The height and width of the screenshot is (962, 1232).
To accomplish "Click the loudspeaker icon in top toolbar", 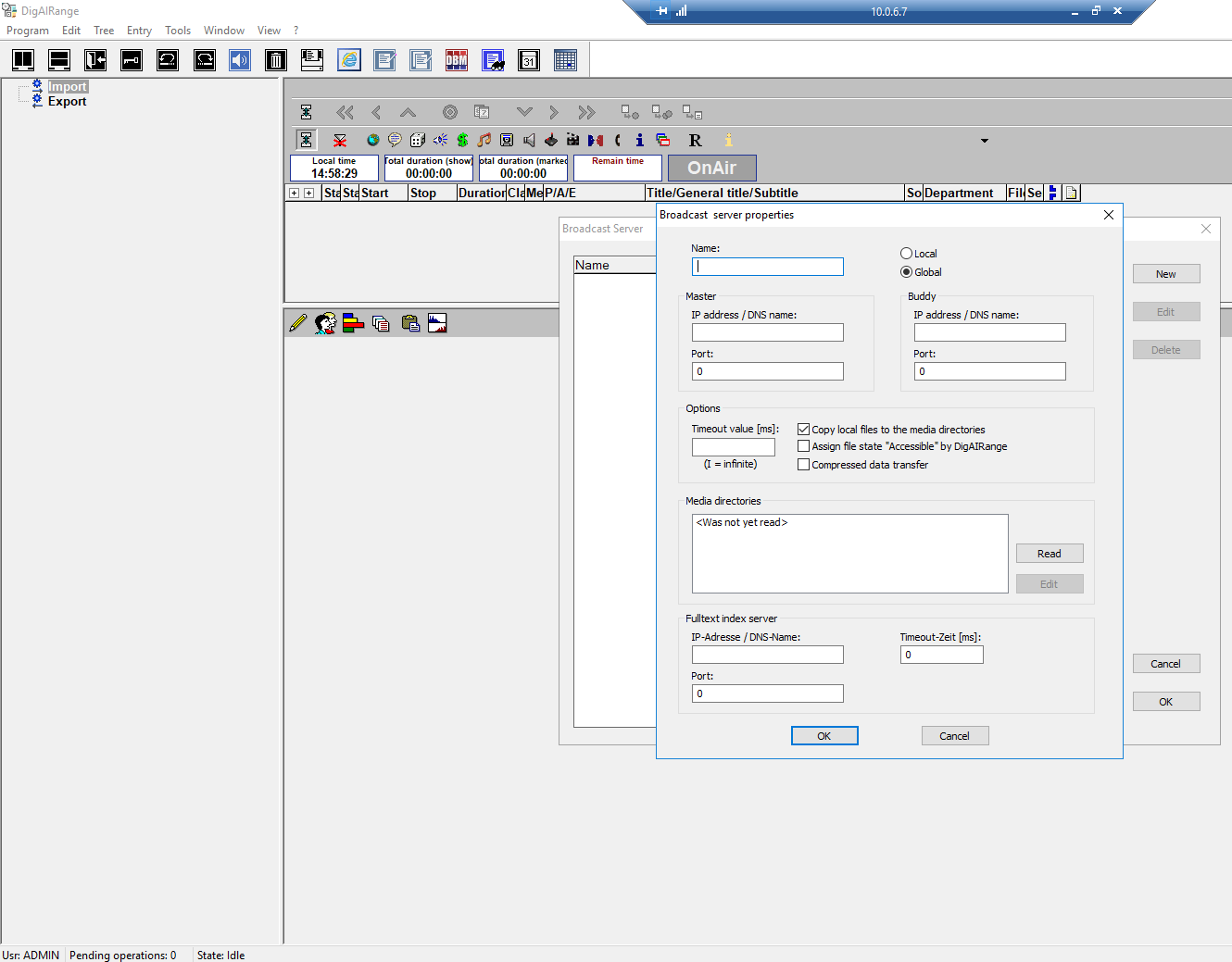I will (x=240, y=60).
